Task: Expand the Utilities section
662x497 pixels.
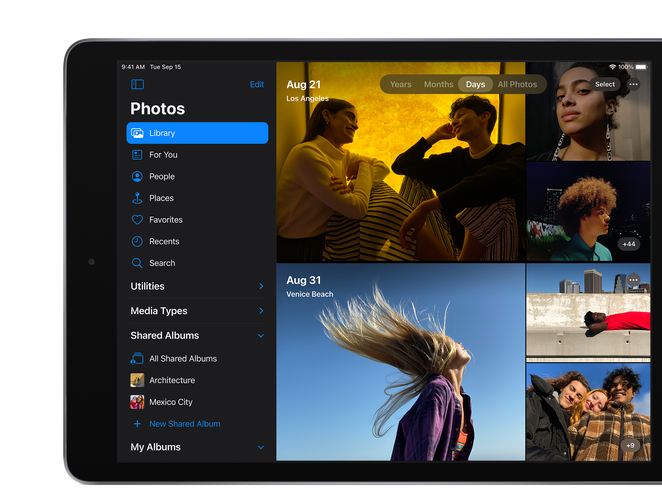Action: pyautogui.click(x=261, y=287)
